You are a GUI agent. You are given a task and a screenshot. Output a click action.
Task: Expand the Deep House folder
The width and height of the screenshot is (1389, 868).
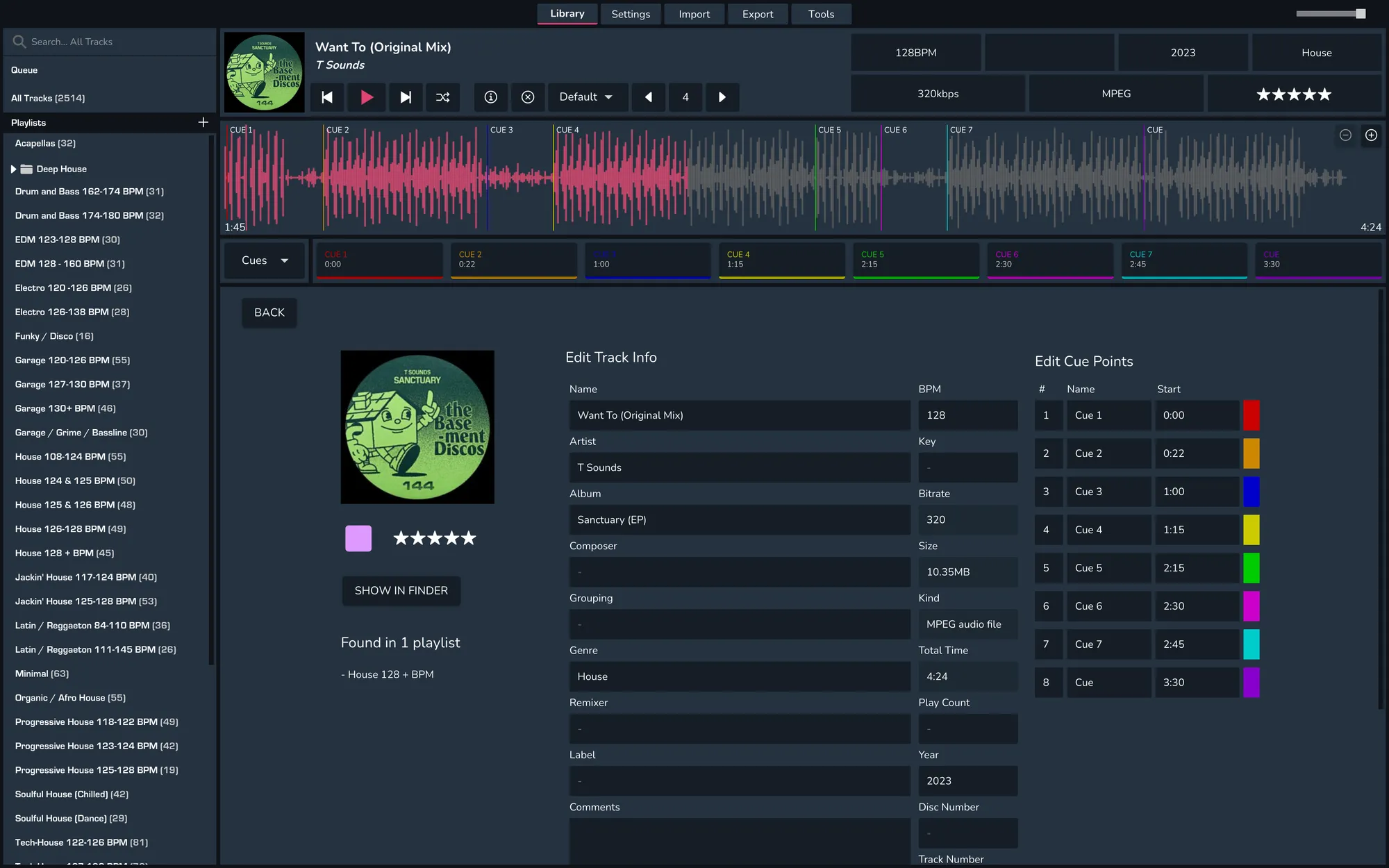point(13,169)
